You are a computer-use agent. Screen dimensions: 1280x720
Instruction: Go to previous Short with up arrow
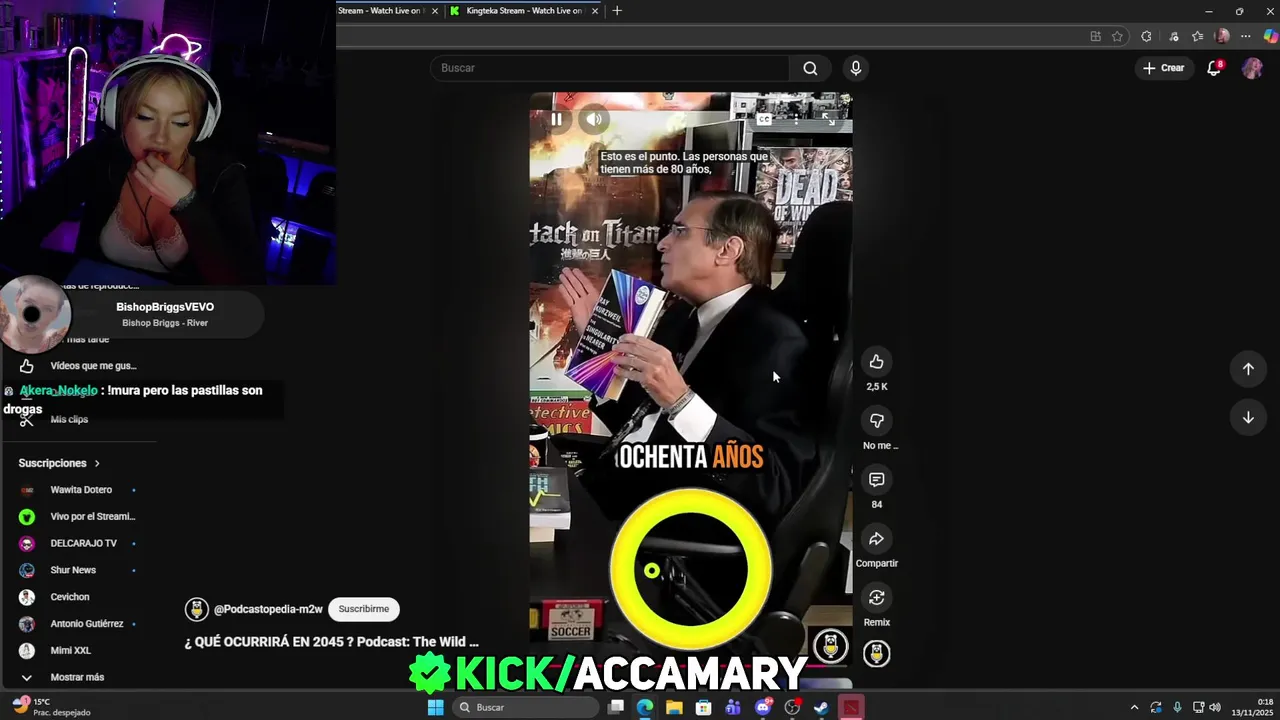pyautogui.click(x=1248, y=368)
